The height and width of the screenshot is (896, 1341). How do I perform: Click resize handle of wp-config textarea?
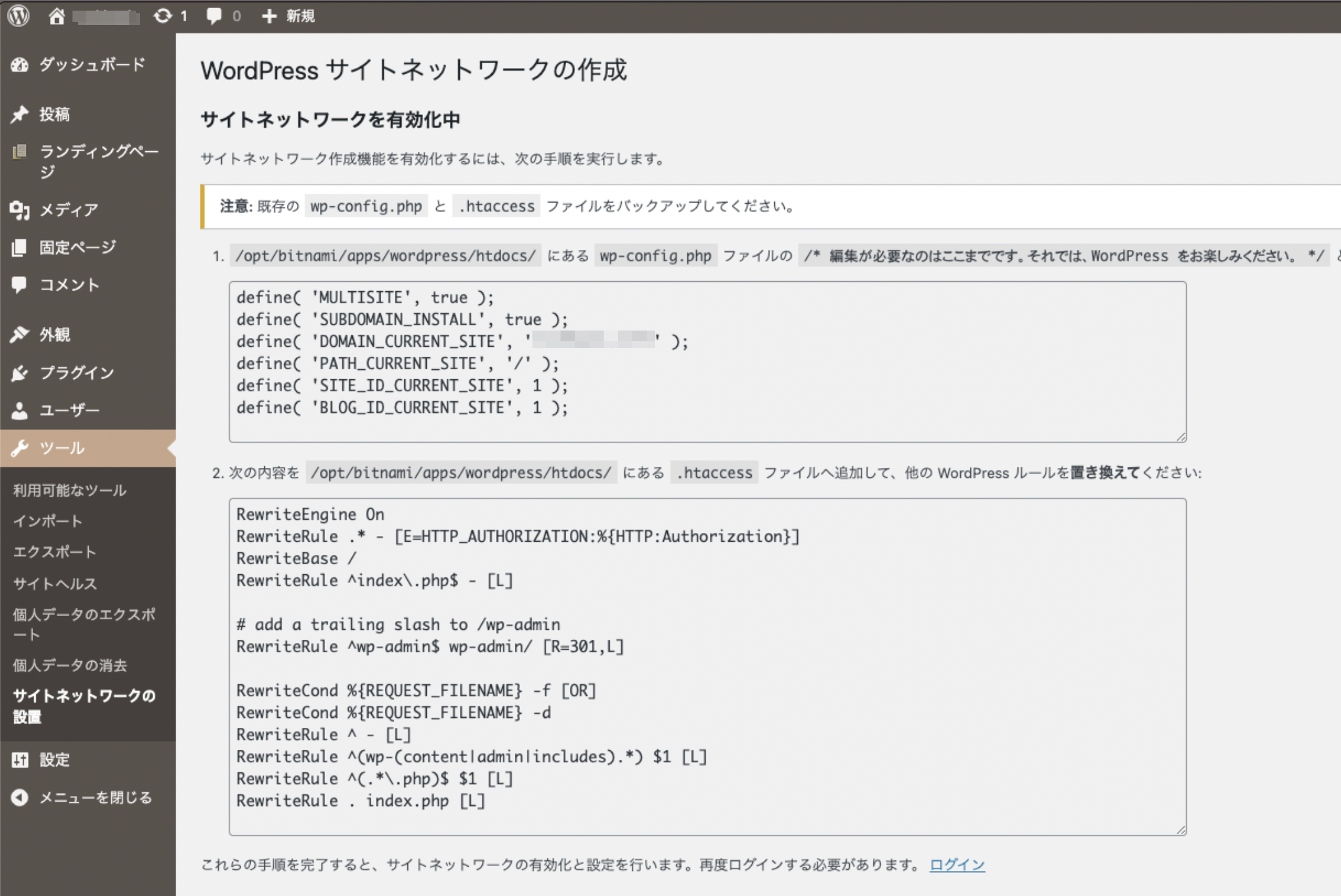[1180, 437]
